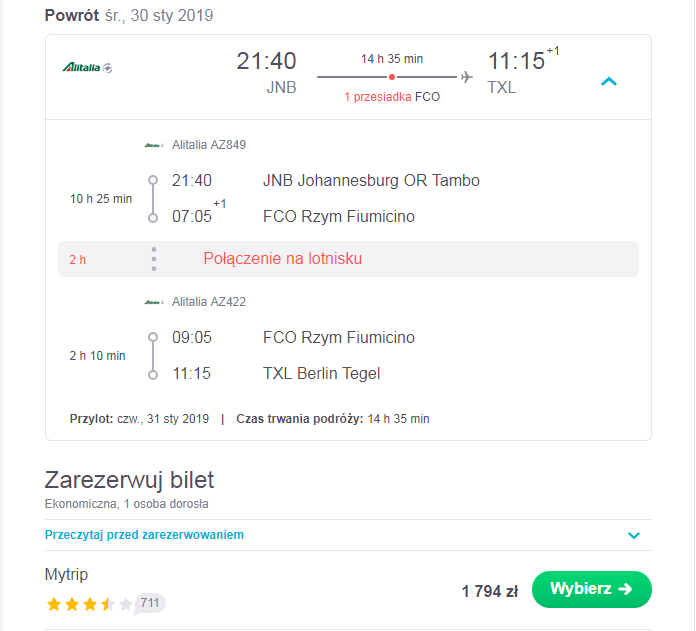
Task: Click the small Alitalia logo beside AZ849
Action: (154, 145)
